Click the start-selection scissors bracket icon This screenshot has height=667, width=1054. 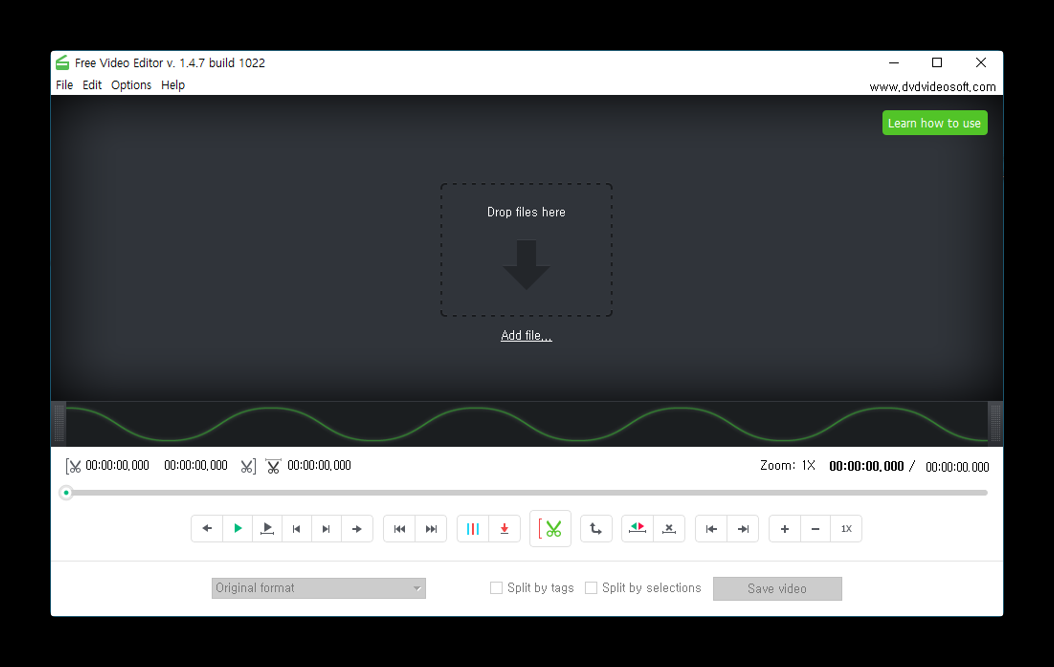pos(73,466)
